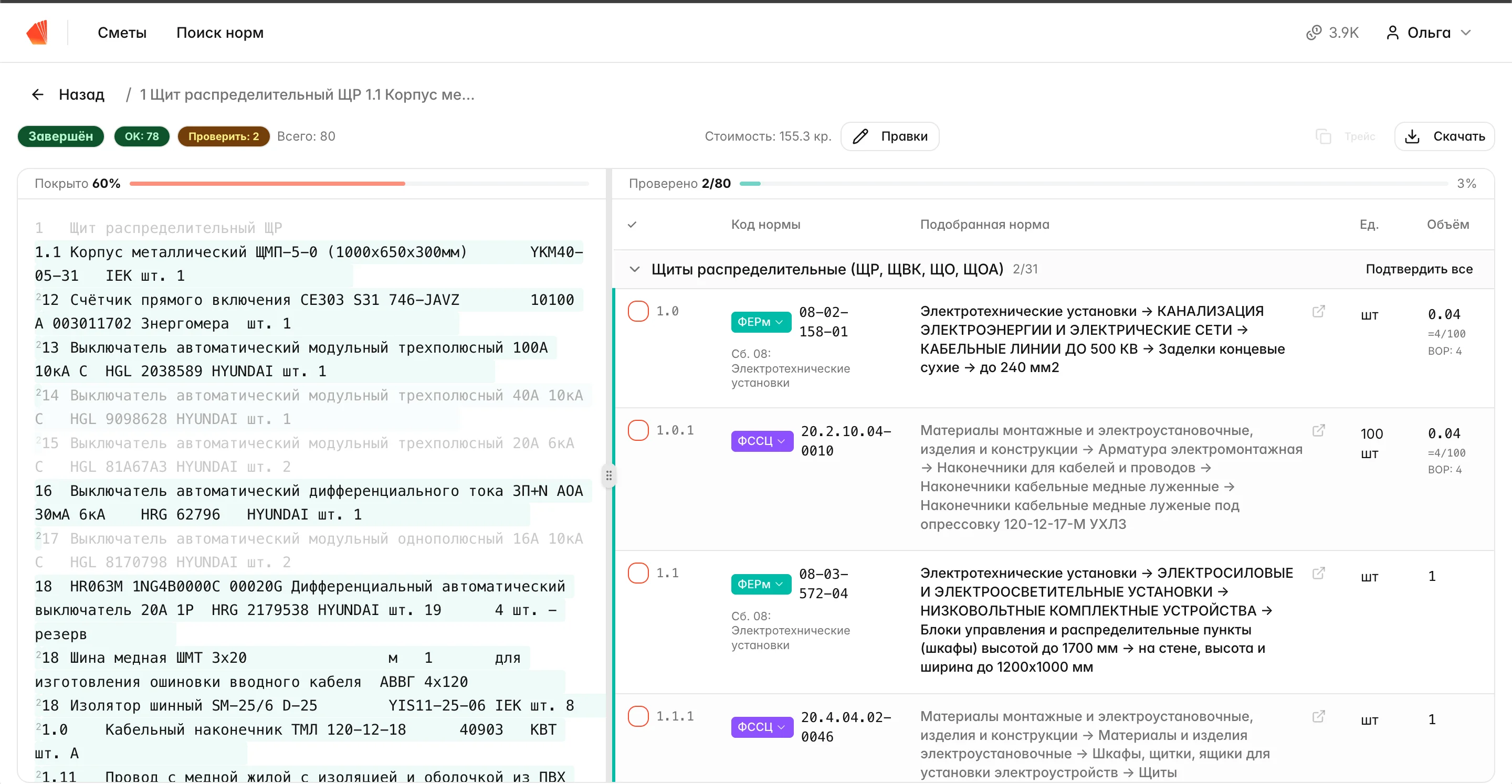The height and width of the screenshot is (784, 1512).
Task: Check the circle for row 1.0.1
Action: 638,430
